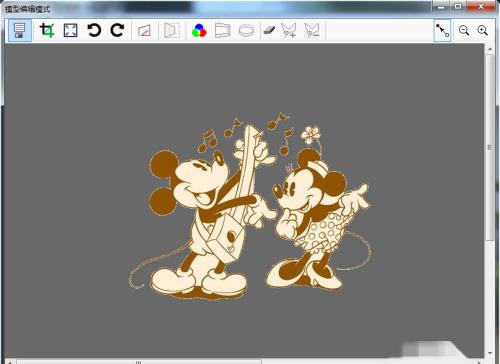The image size is (500, 364).
Task: Click the remove region minus icon
Action: pos(312,30)
